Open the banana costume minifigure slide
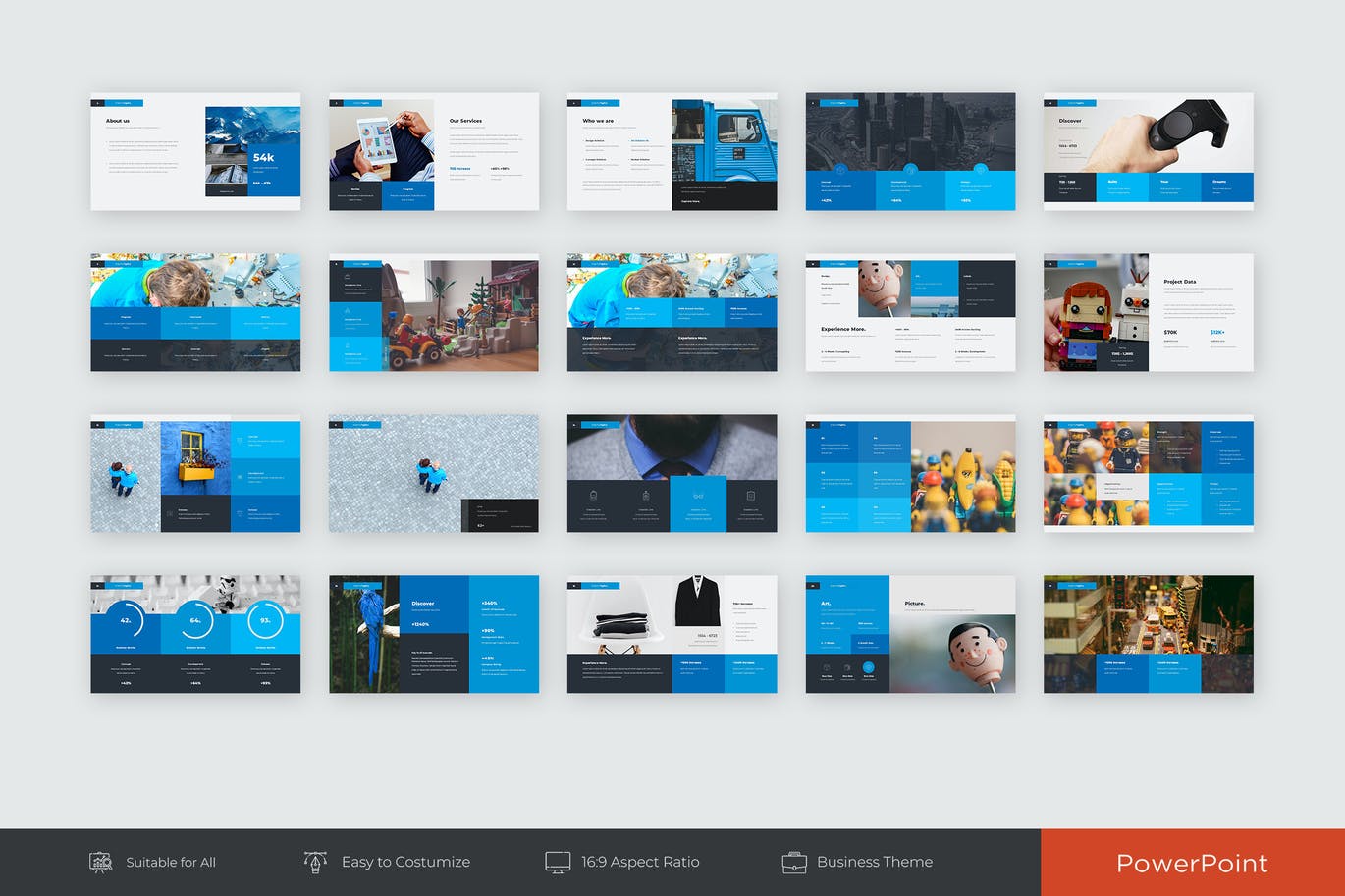1345x896 pixels. click(910, 473)
